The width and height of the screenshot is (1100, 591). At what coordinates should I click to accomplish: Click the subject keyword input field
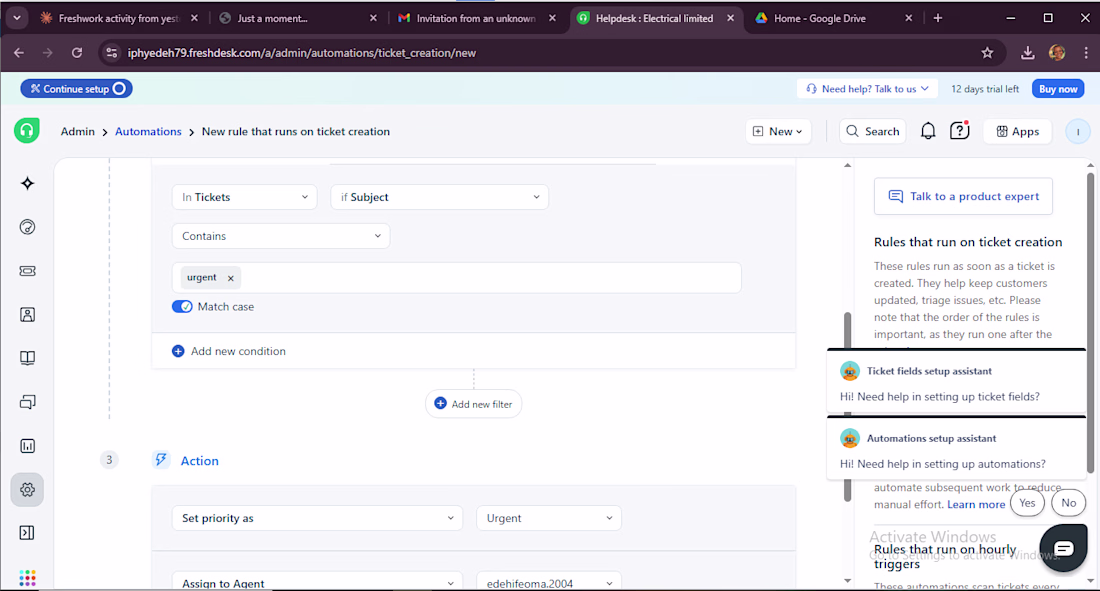tap(456, 278)
